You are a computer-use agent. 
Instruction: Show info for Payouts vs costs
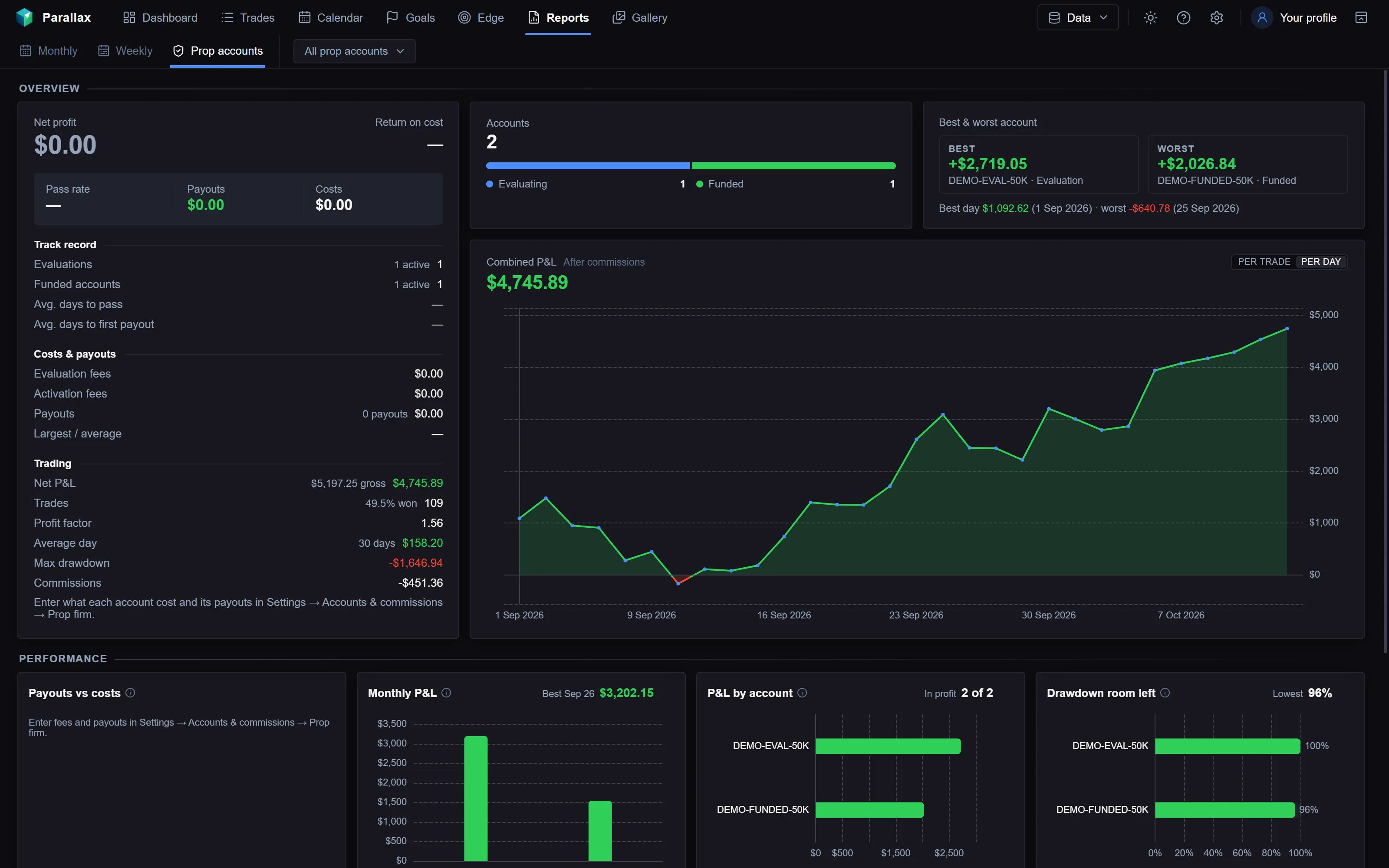[x=130, y=692]
